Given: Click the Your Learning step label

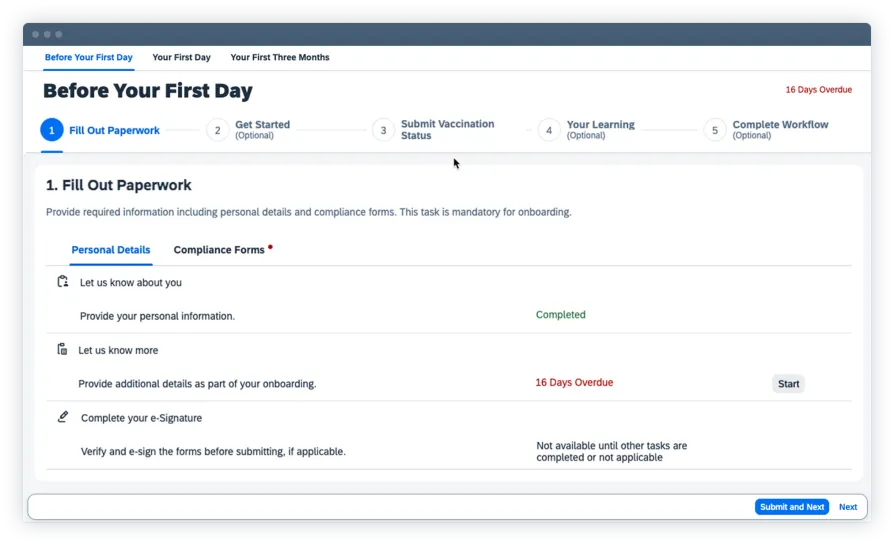Looking at the screenshot, I should tap(600, 124).
